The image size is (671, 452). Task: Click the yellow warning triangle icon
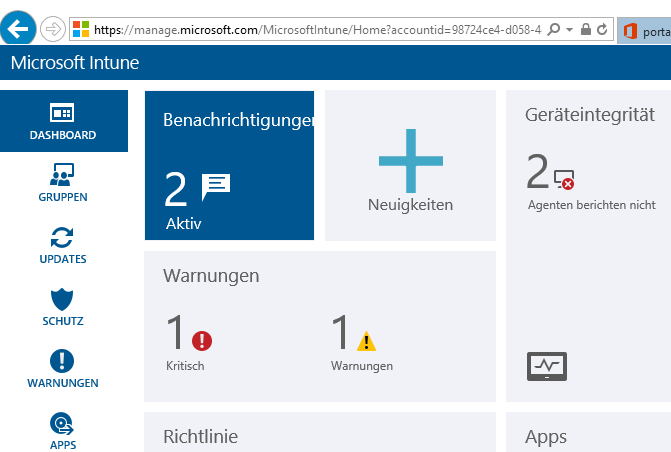point(366,341)
